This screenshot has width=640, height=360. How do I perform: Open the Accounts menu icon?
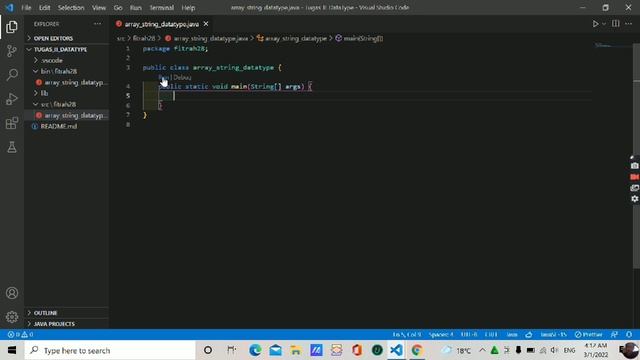tap(12, 293)
